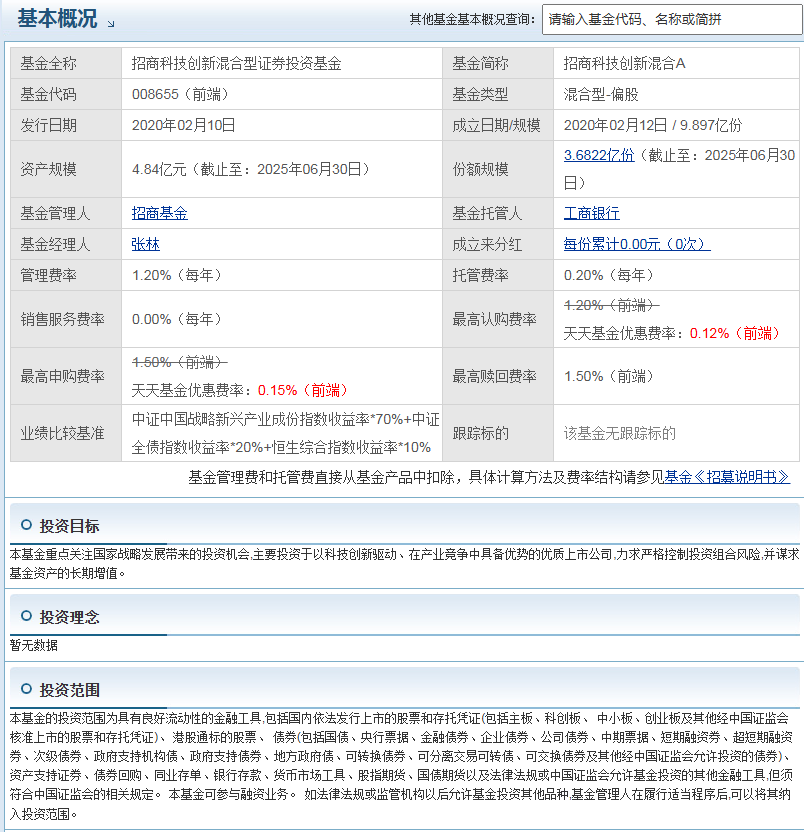Click establishment value 2020年02月12日 / 9.897亿份

[653, 125]
